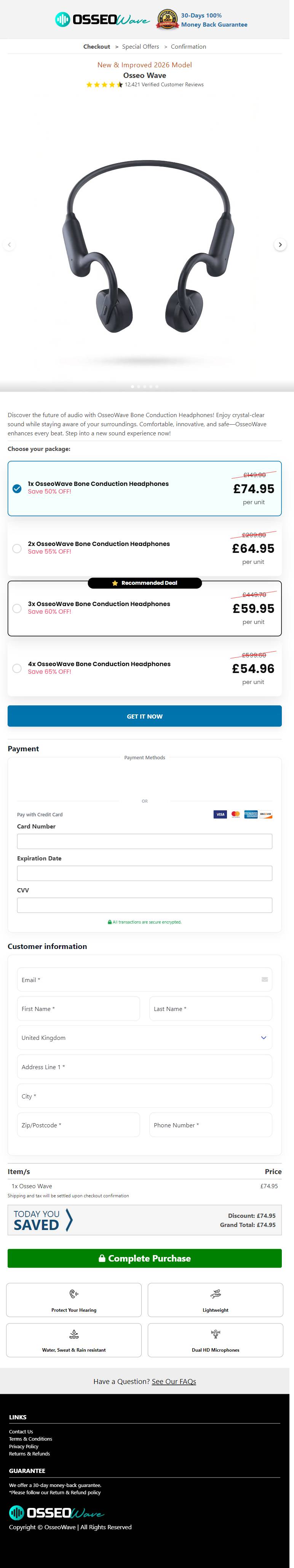Click the Mastercard icon
The image size is (294, 1568).
pos(235,814)
